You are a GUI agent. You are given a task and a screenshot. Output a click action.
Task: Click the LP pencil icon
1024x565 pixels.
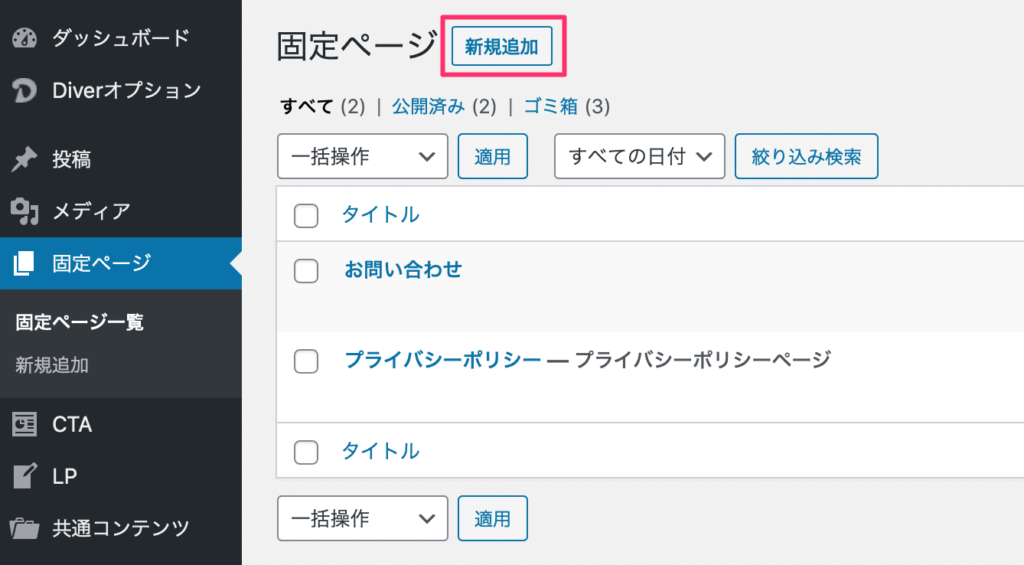pos(24,476)
